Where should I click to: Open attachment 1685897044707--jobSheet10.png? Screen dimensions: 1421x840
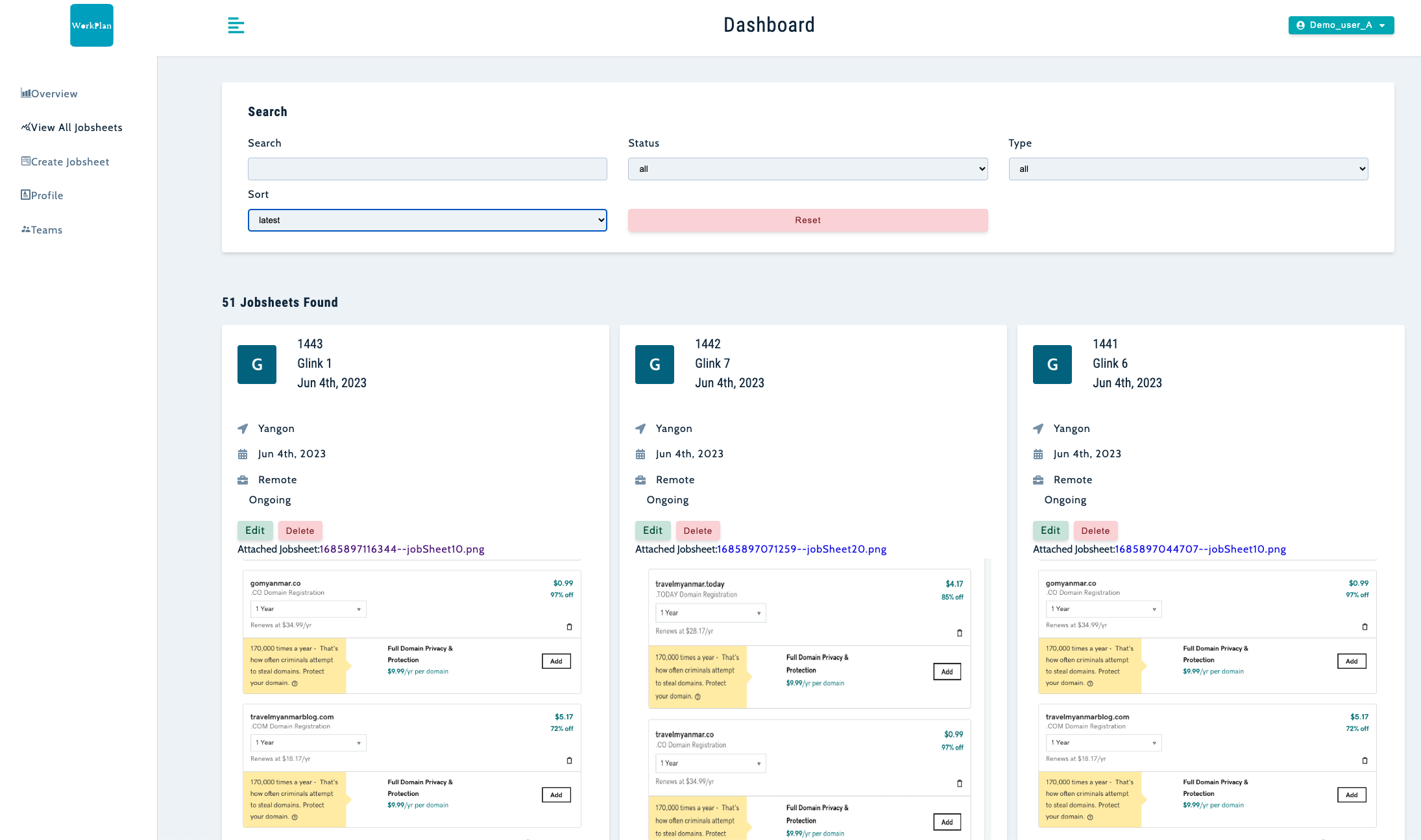tap(1200, 549)
